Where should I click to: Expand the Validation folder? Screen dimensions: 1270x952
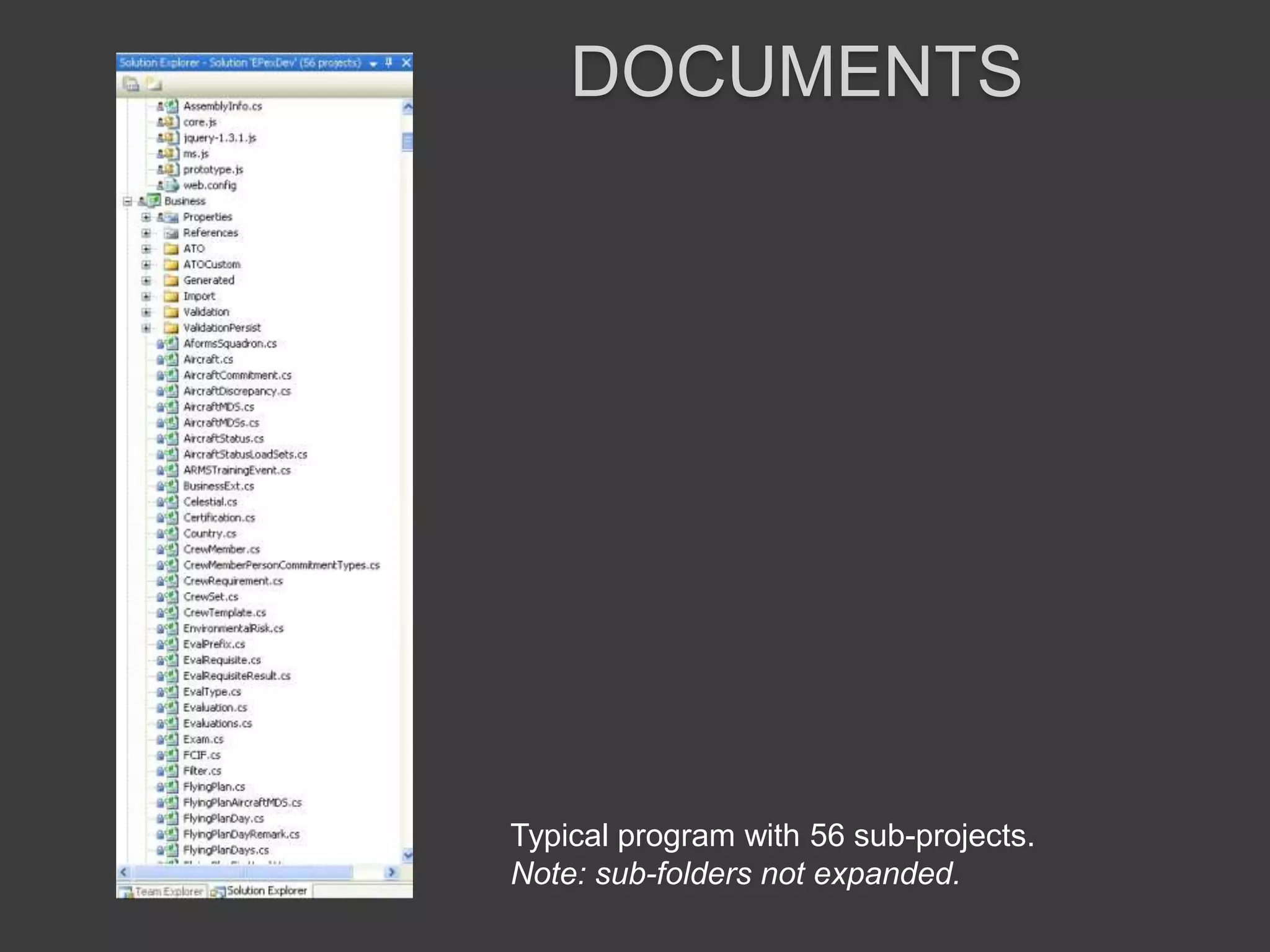[146, 312]
